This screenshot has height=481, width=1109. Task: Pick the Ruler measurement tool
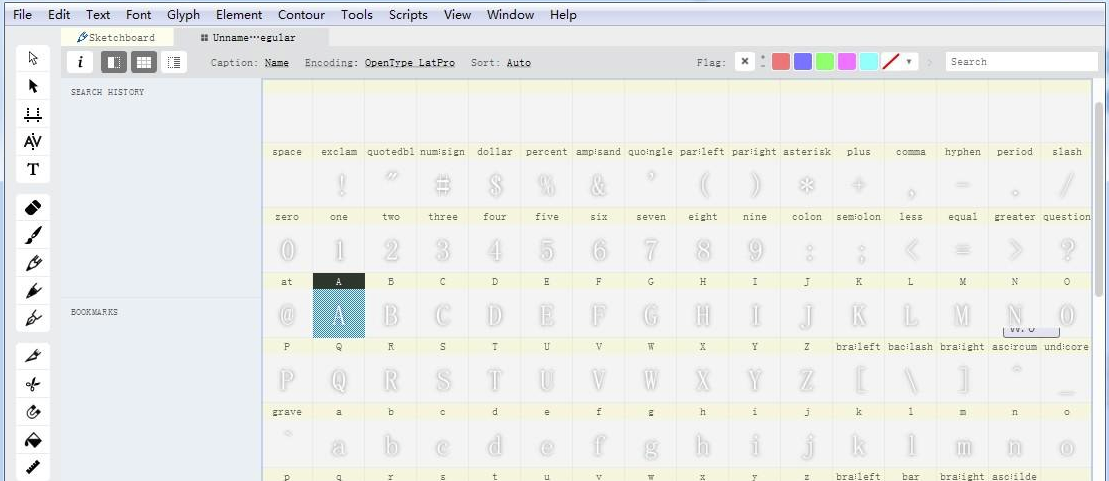[x=33, y=467]
